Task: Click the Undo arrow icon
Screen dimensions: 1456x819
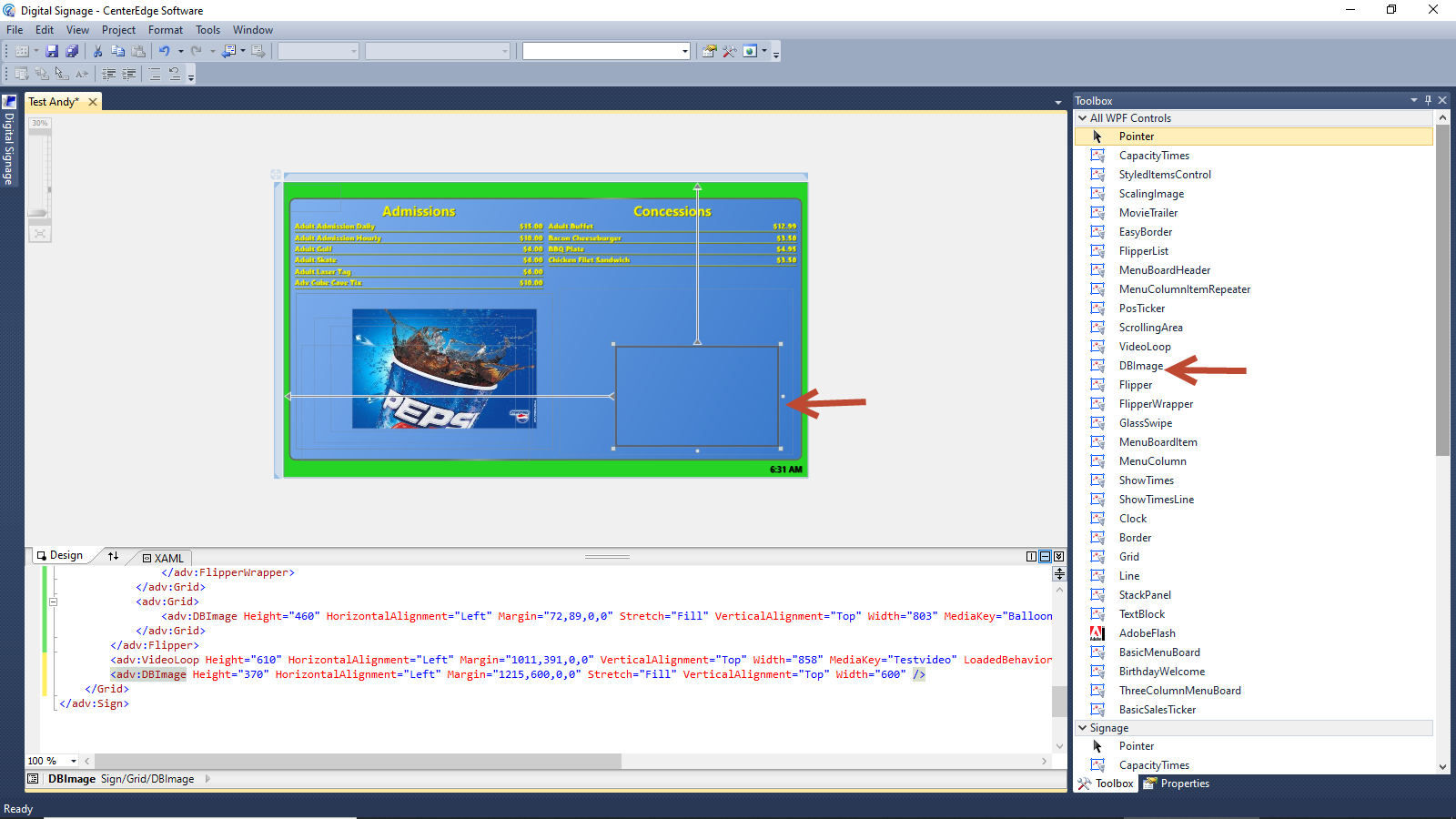Action: pyautogui.click(x=165, y=52)
